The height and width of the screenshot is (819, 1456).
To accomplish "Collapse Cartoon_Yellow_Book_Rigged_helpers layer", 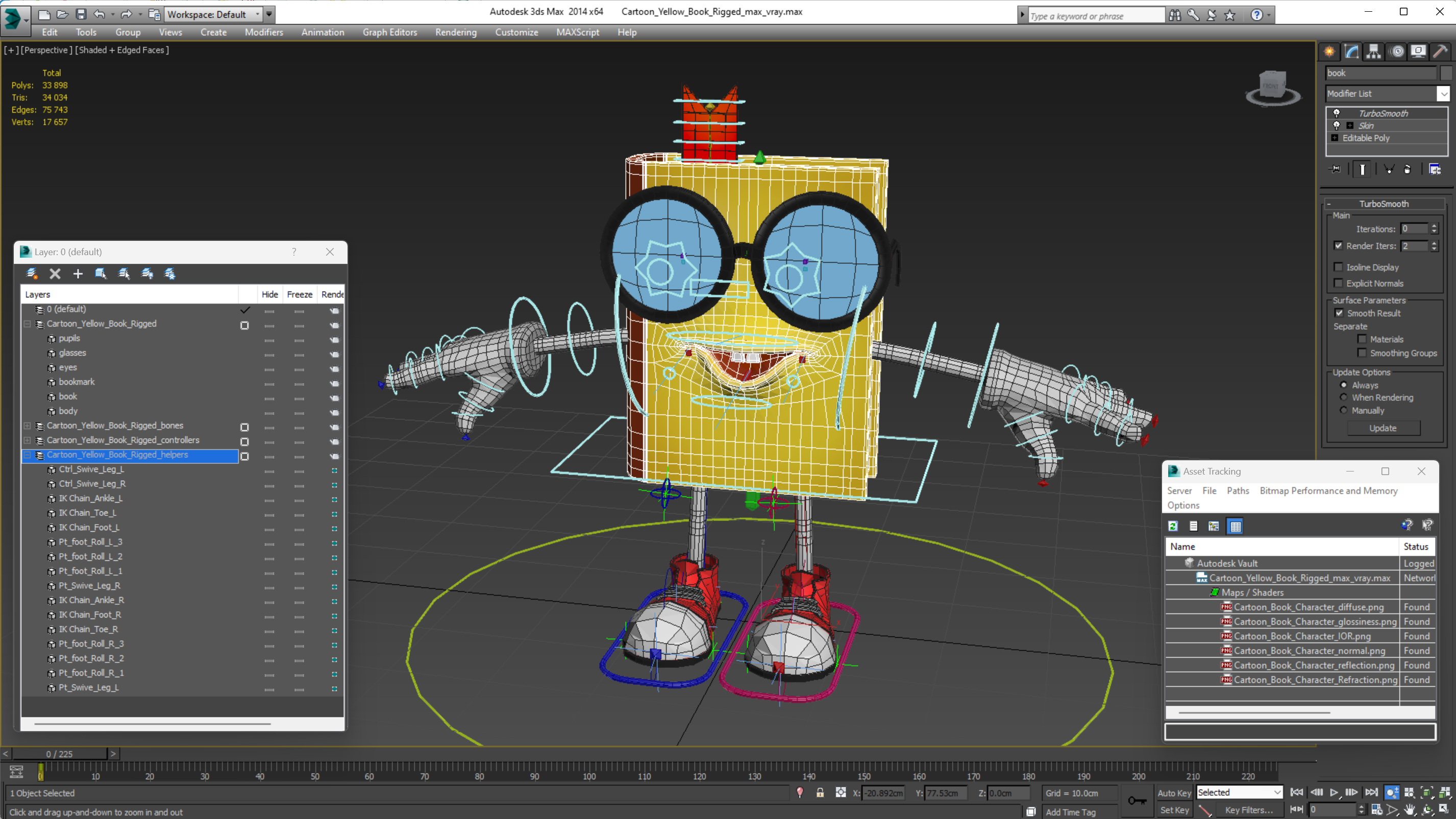I will 27,455.
